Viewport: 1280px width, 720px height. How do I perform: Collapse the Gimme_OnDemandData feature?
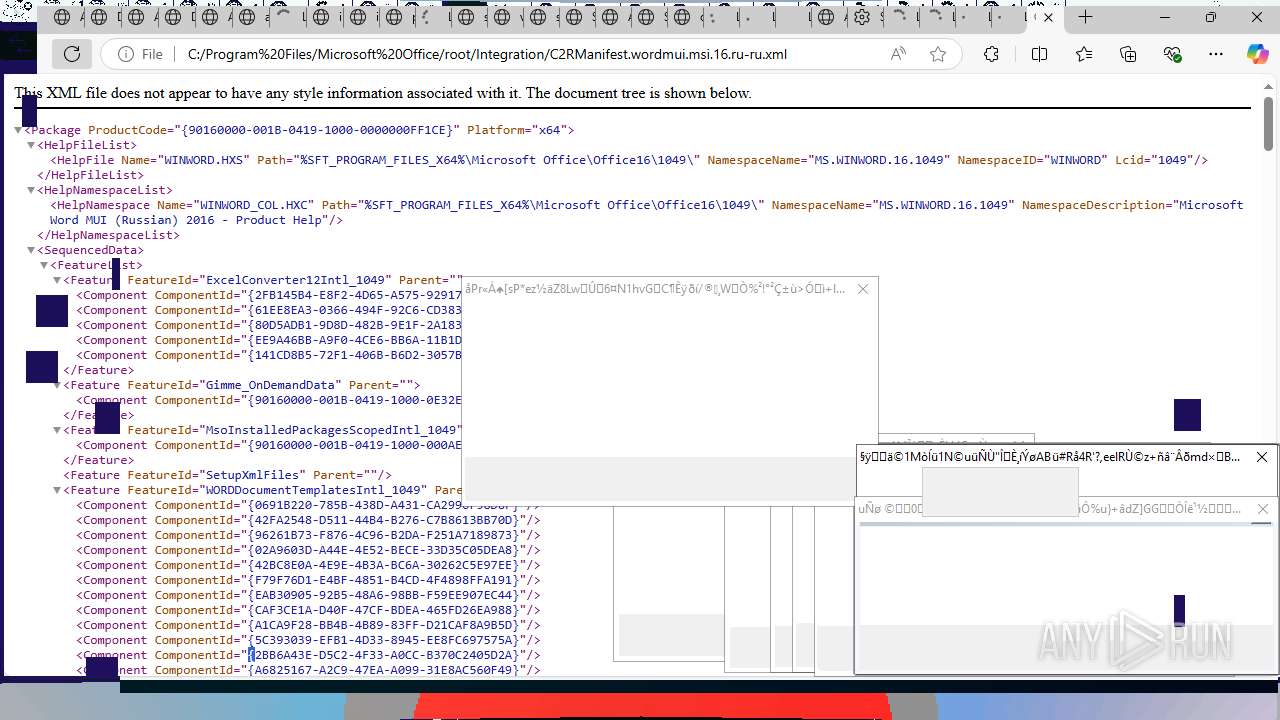click(57, 385)
